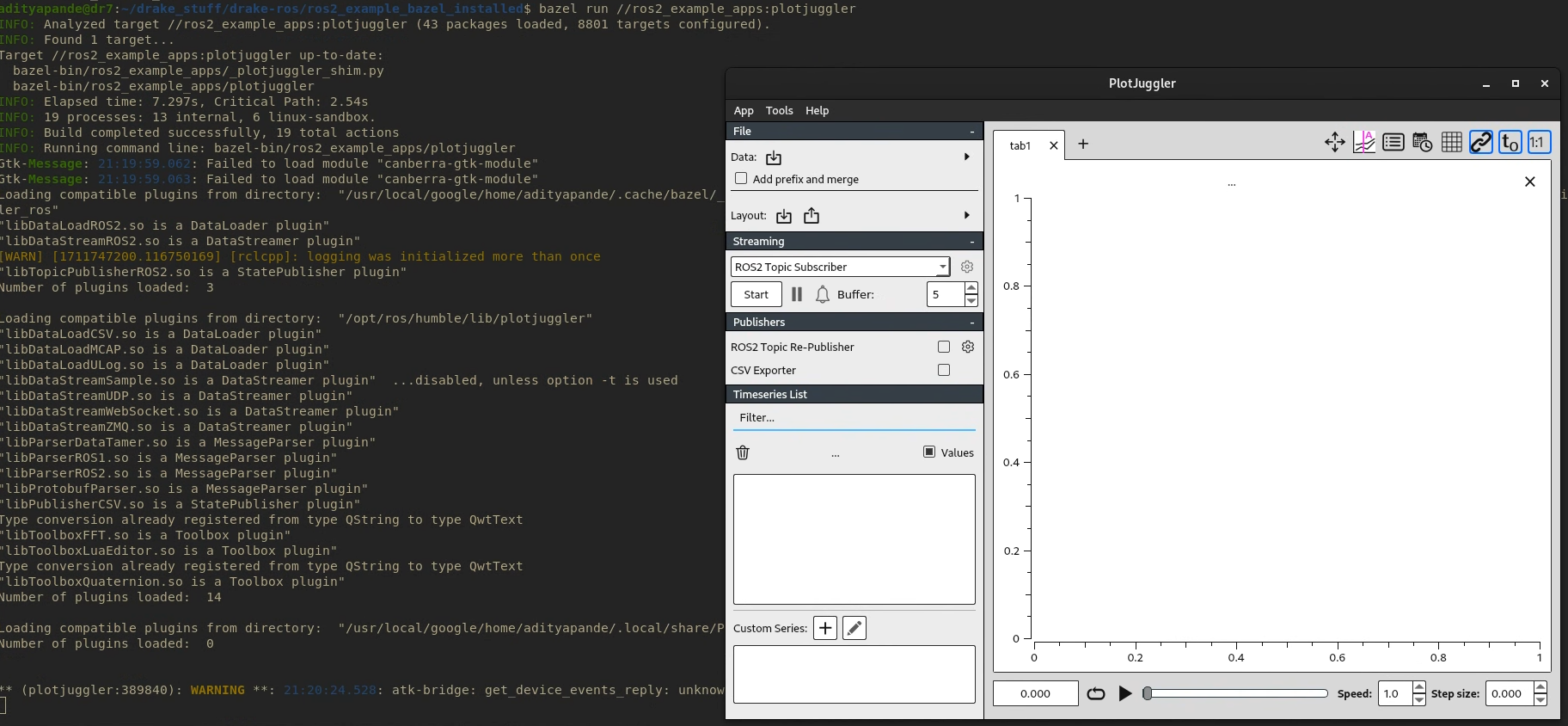
Task: Click the load layout icon
Action: pos(784,216)
